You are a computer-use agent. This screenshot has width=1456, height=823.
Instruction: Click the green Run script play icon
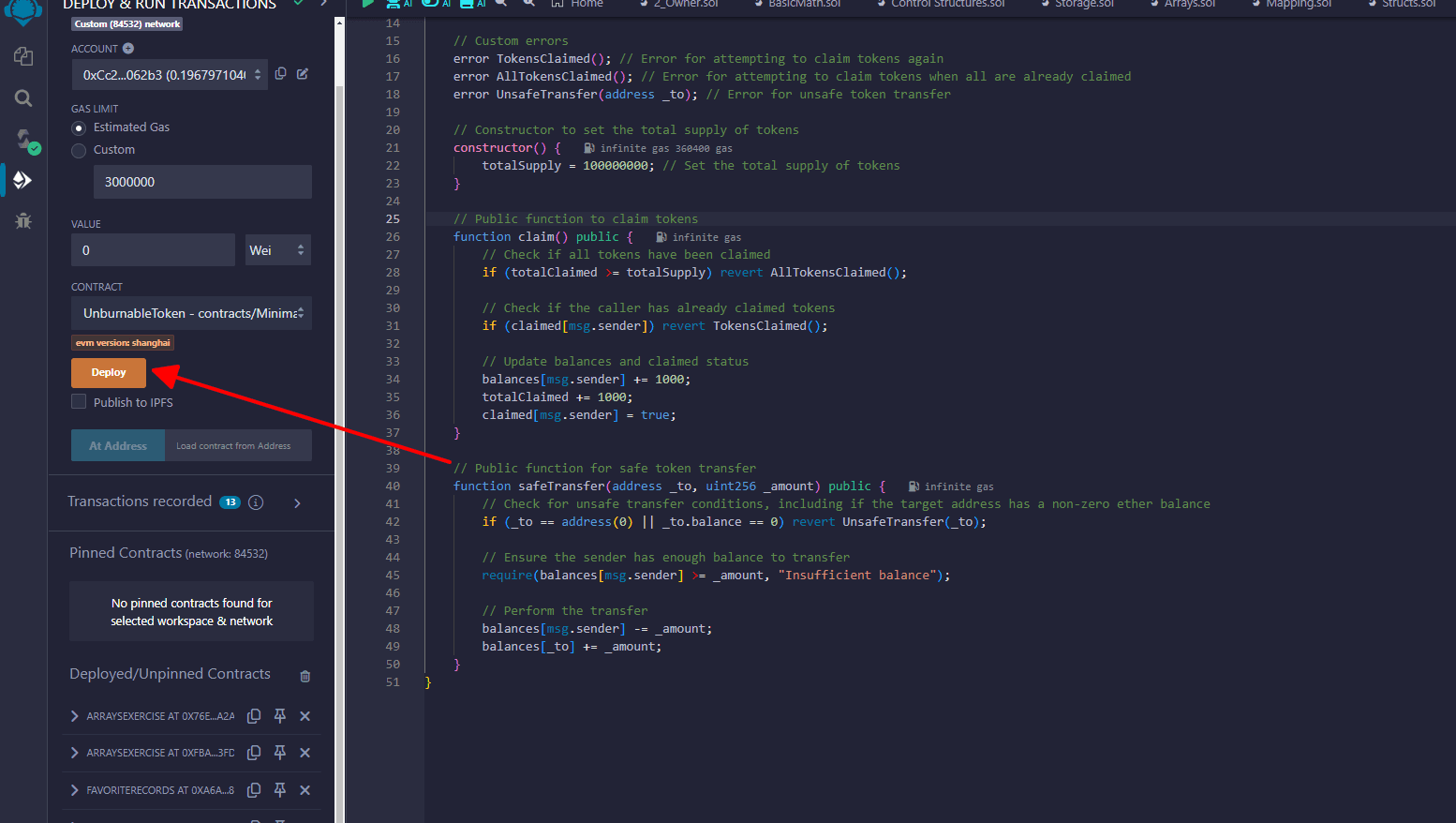(368, 4)
